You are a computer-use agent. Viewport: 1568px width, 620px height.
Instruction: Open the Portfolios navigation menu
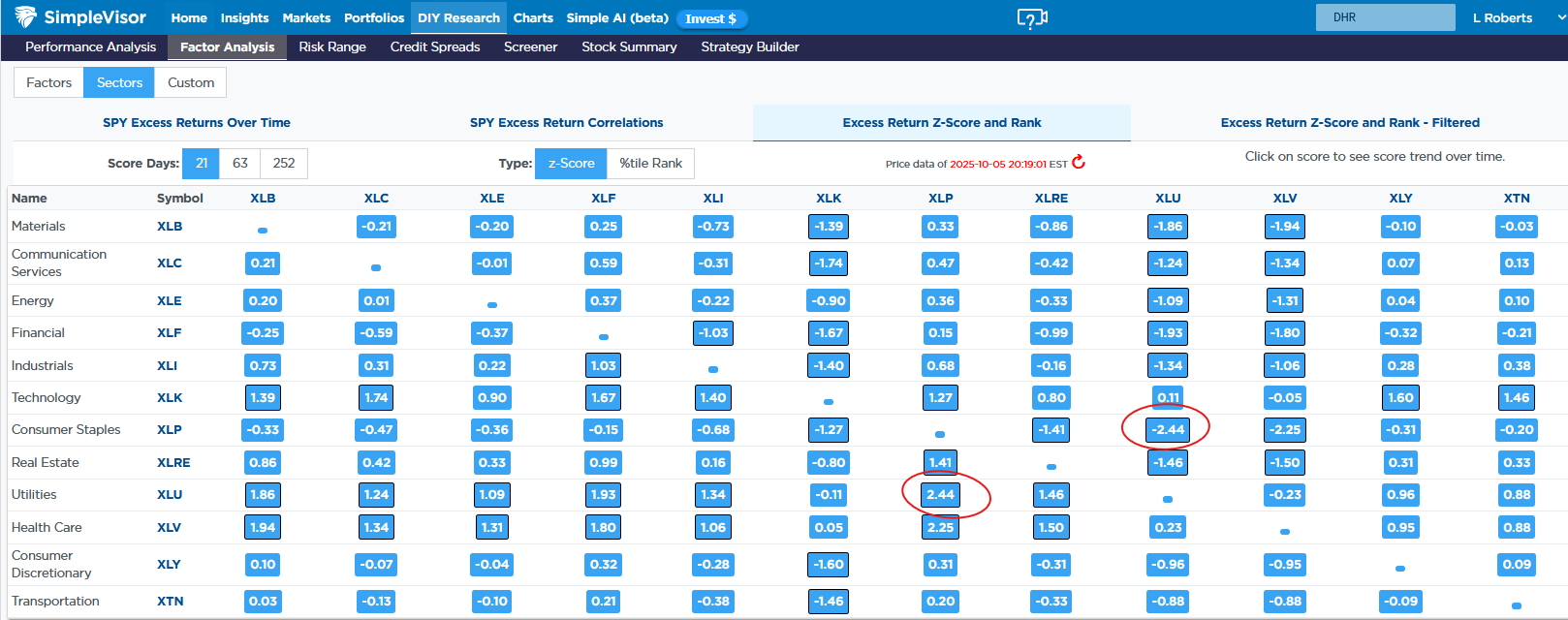coord(374,18)
